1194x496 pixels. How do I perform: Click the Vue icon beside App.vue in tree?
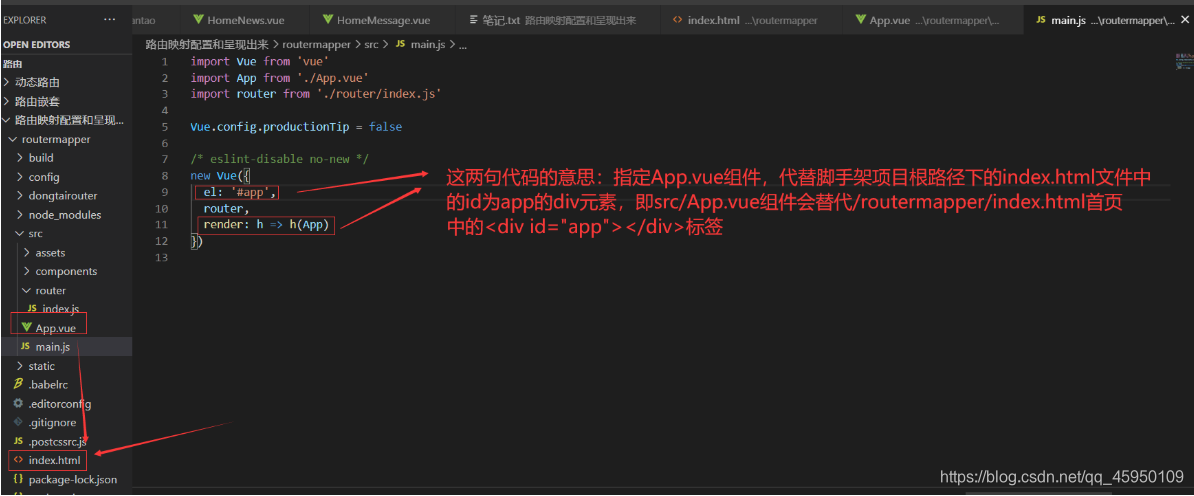(26, 328)
